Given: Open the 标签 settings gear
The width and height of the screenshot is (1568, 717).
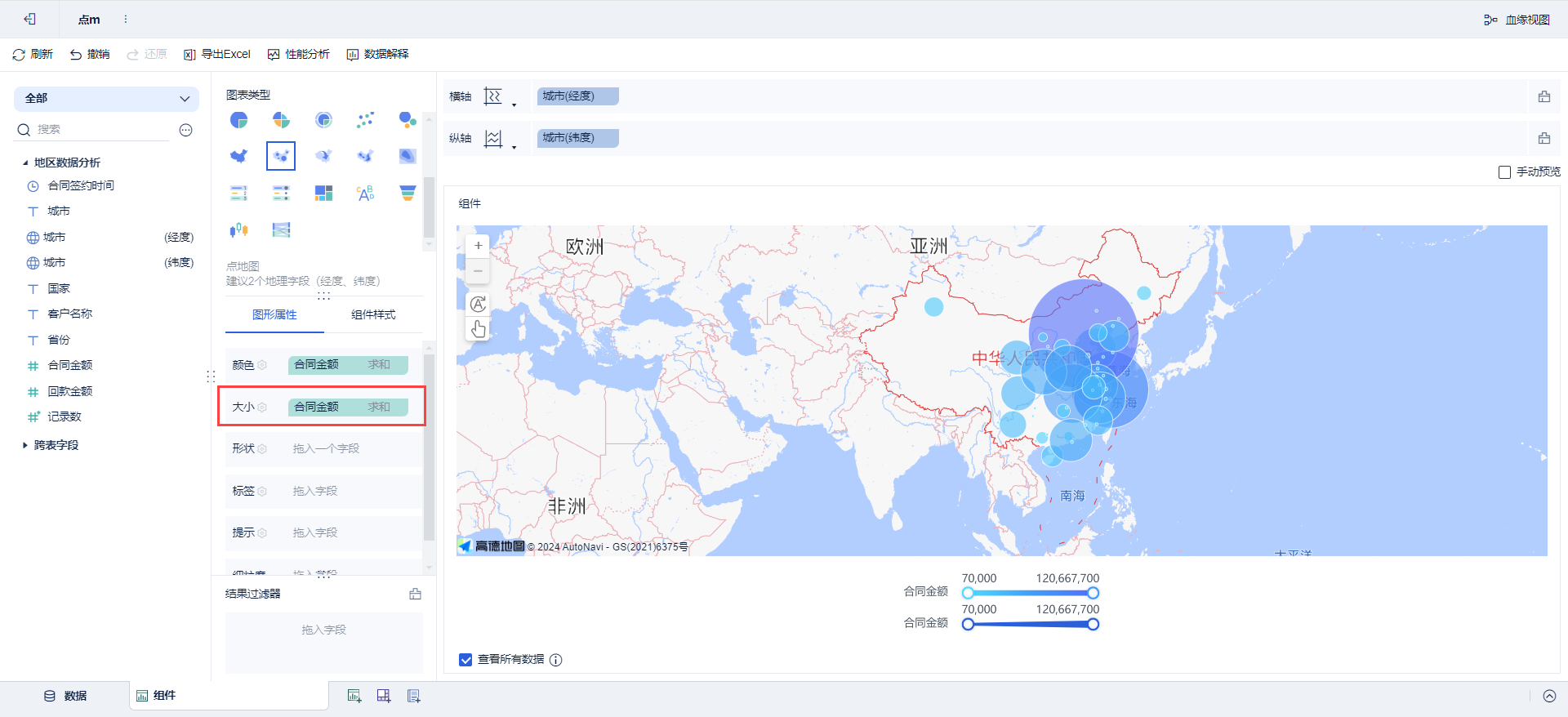Looking at the screenshot, I should (x=262, y=491).
